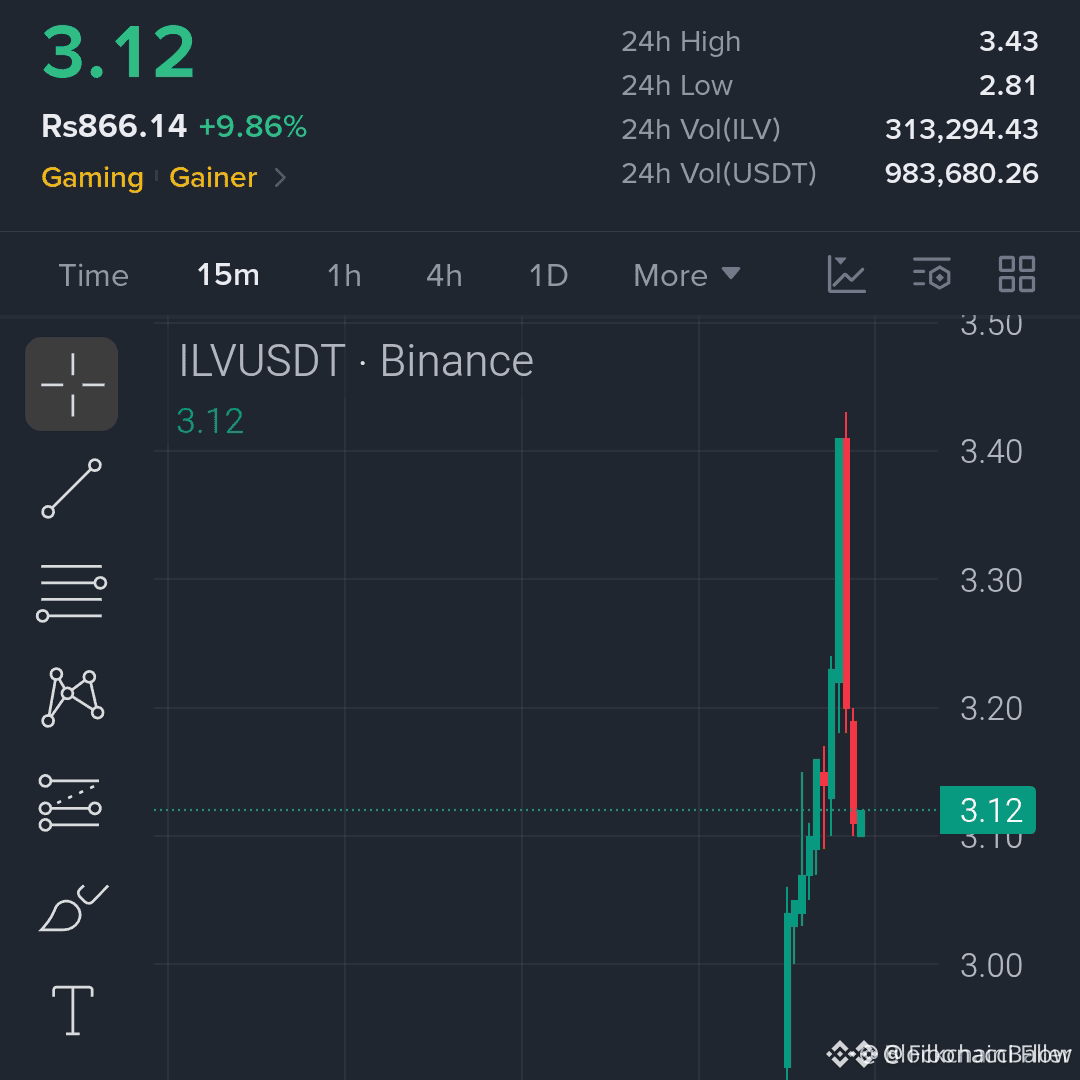Choose the horizontal lines tool

(72, 592)
